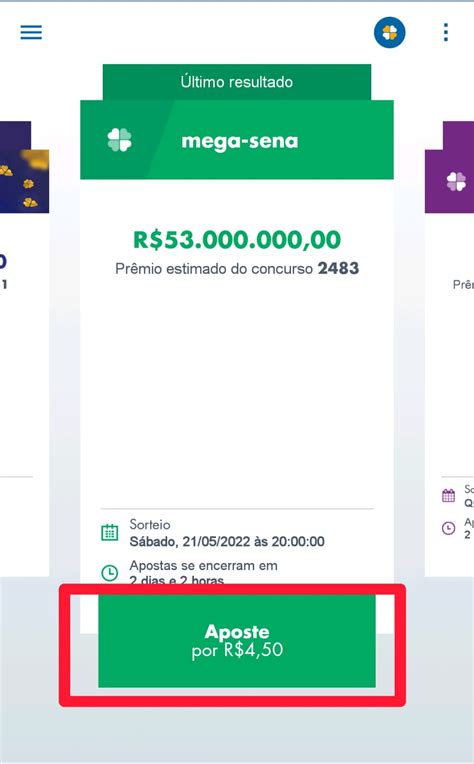Tap the Caixa lottery clover logo
Viewport: 474px width, 764px height.
point(389,32)
